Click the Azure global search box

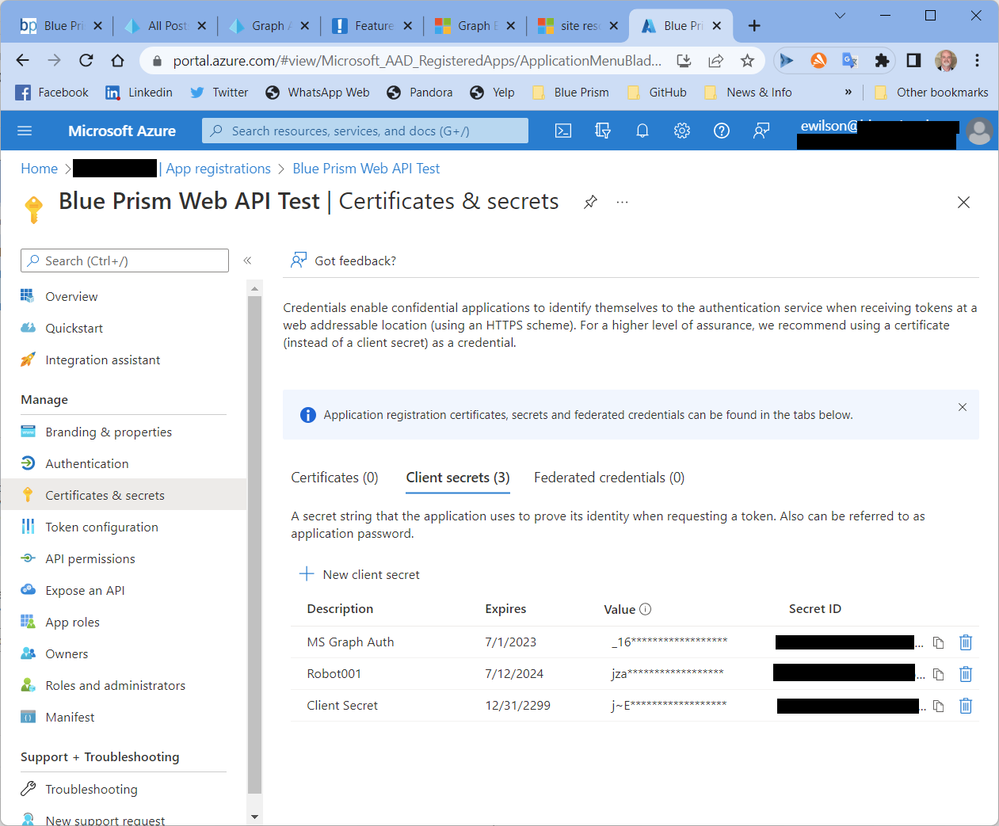(x=365, y=131)
